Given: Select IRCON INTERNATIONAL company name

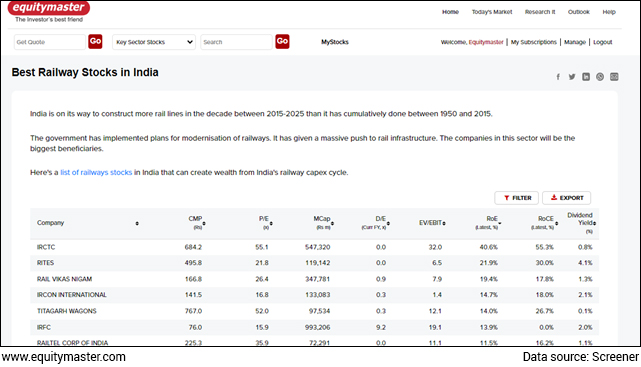Looking at the screenshot, I should point(72,295).
